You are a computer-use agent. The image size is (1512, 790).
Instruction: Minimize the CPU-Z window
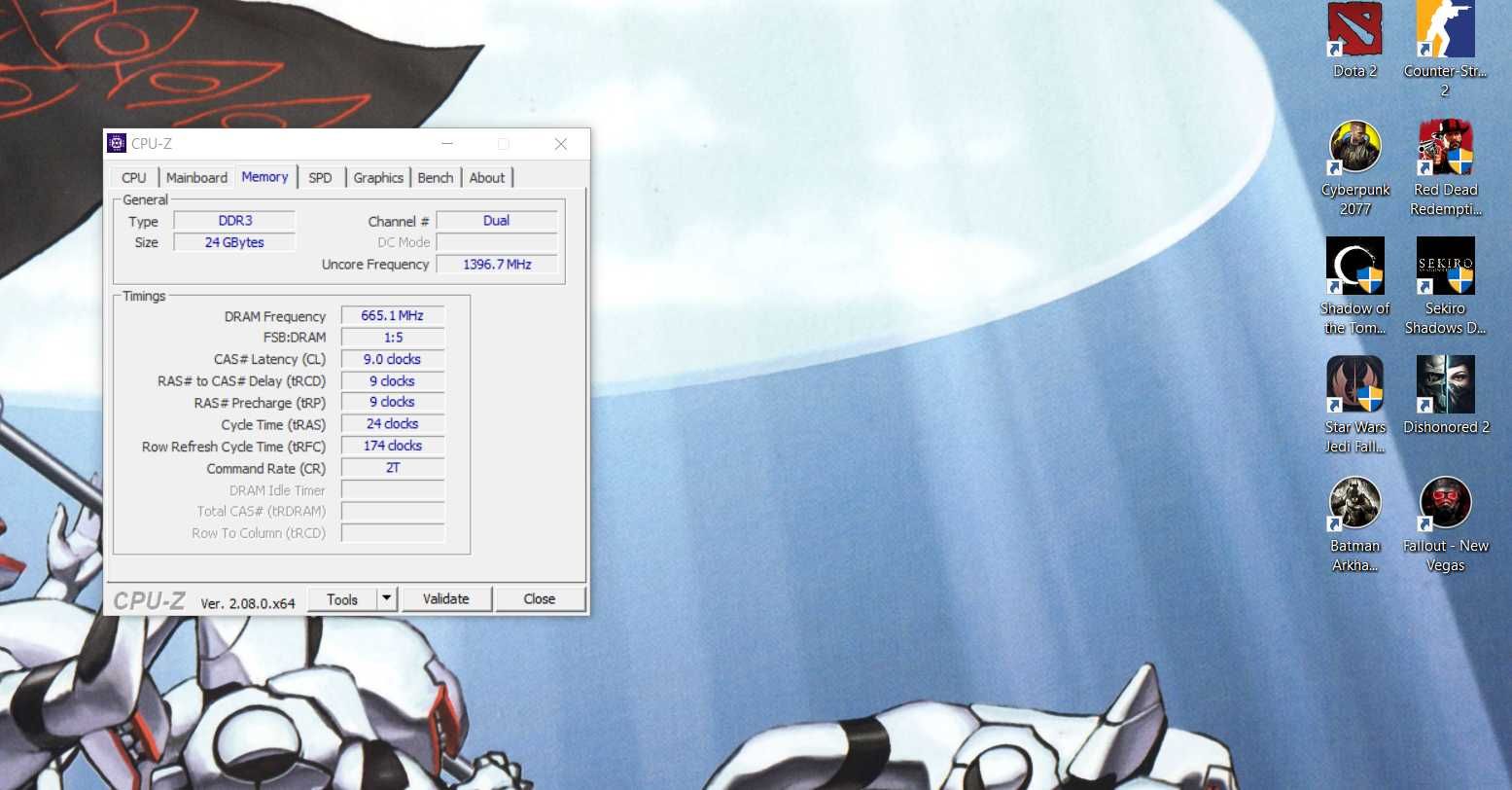(447, 143)
